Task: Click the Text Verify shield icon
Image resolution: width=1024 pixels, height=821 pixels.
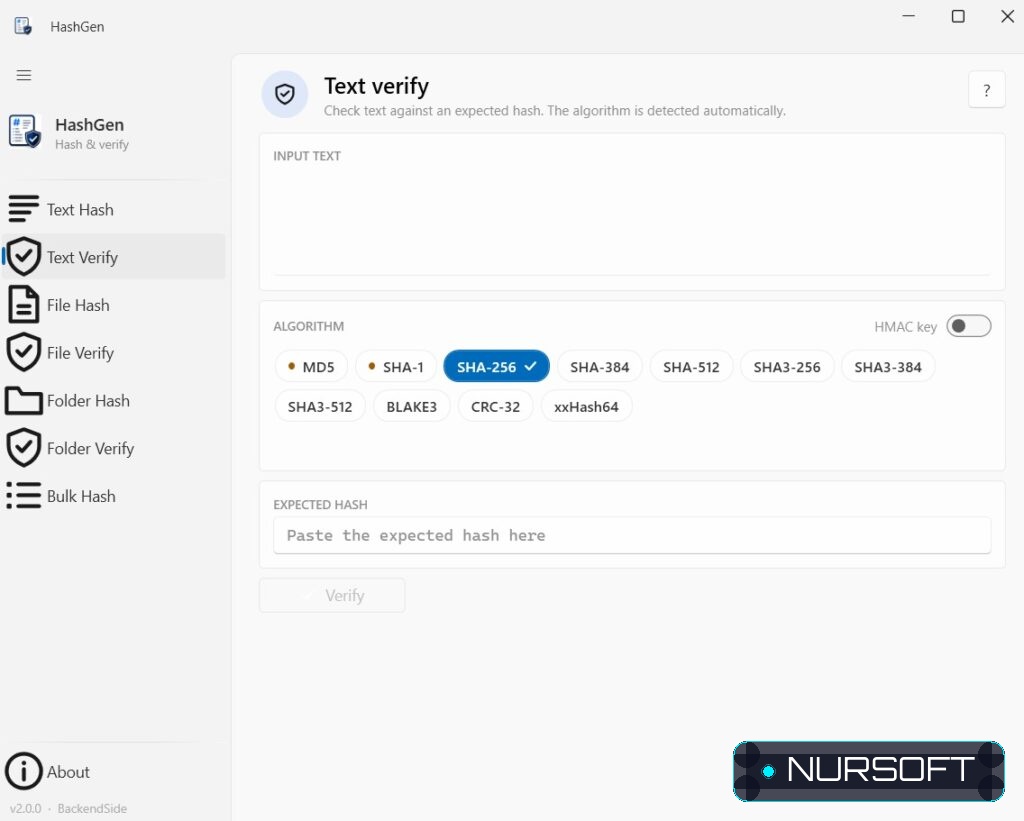Action: [24, 257]
